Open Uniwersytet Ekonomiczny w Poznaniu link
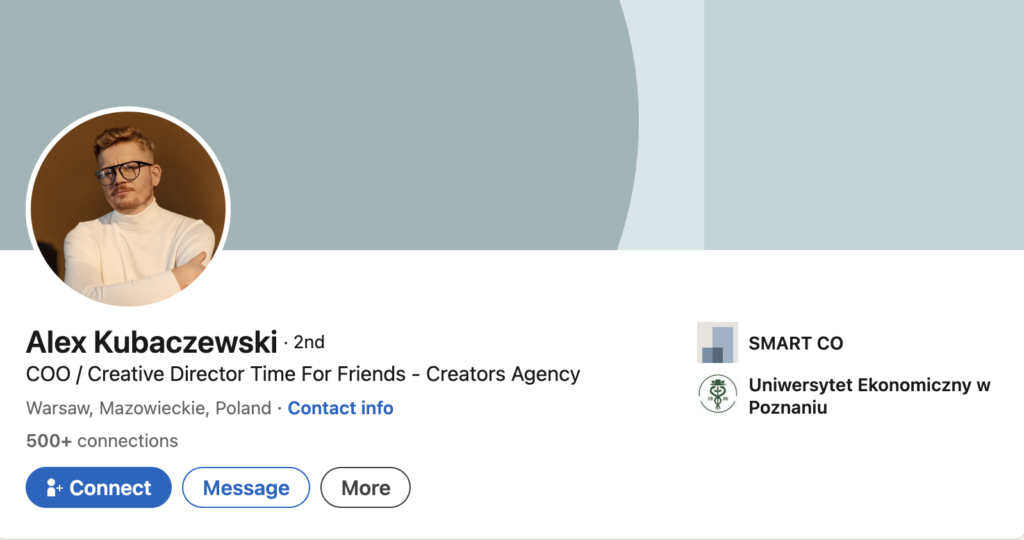The image size is (1024, 540). (869, 396)
